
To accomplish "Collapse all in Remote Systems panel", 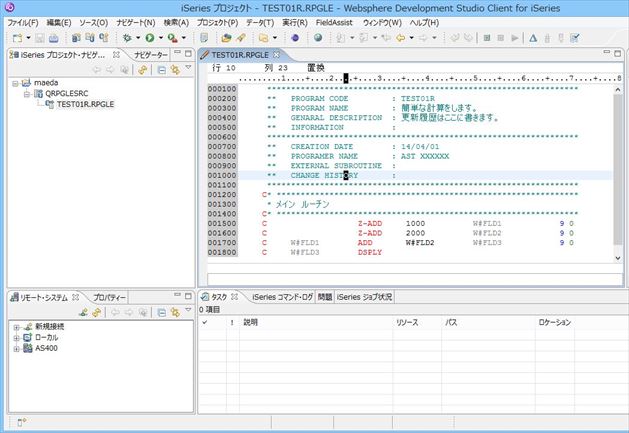I will coord(161,312).
